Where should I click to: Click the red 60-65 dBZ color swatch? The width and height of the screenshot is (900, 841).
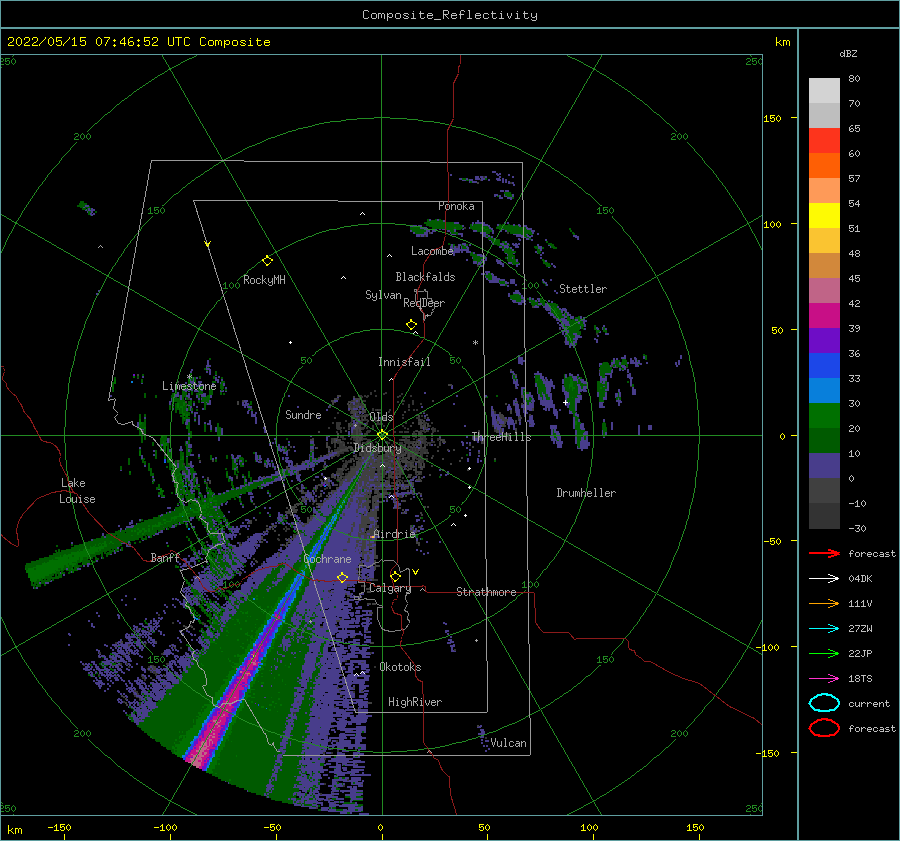click(x=824, y=140)
